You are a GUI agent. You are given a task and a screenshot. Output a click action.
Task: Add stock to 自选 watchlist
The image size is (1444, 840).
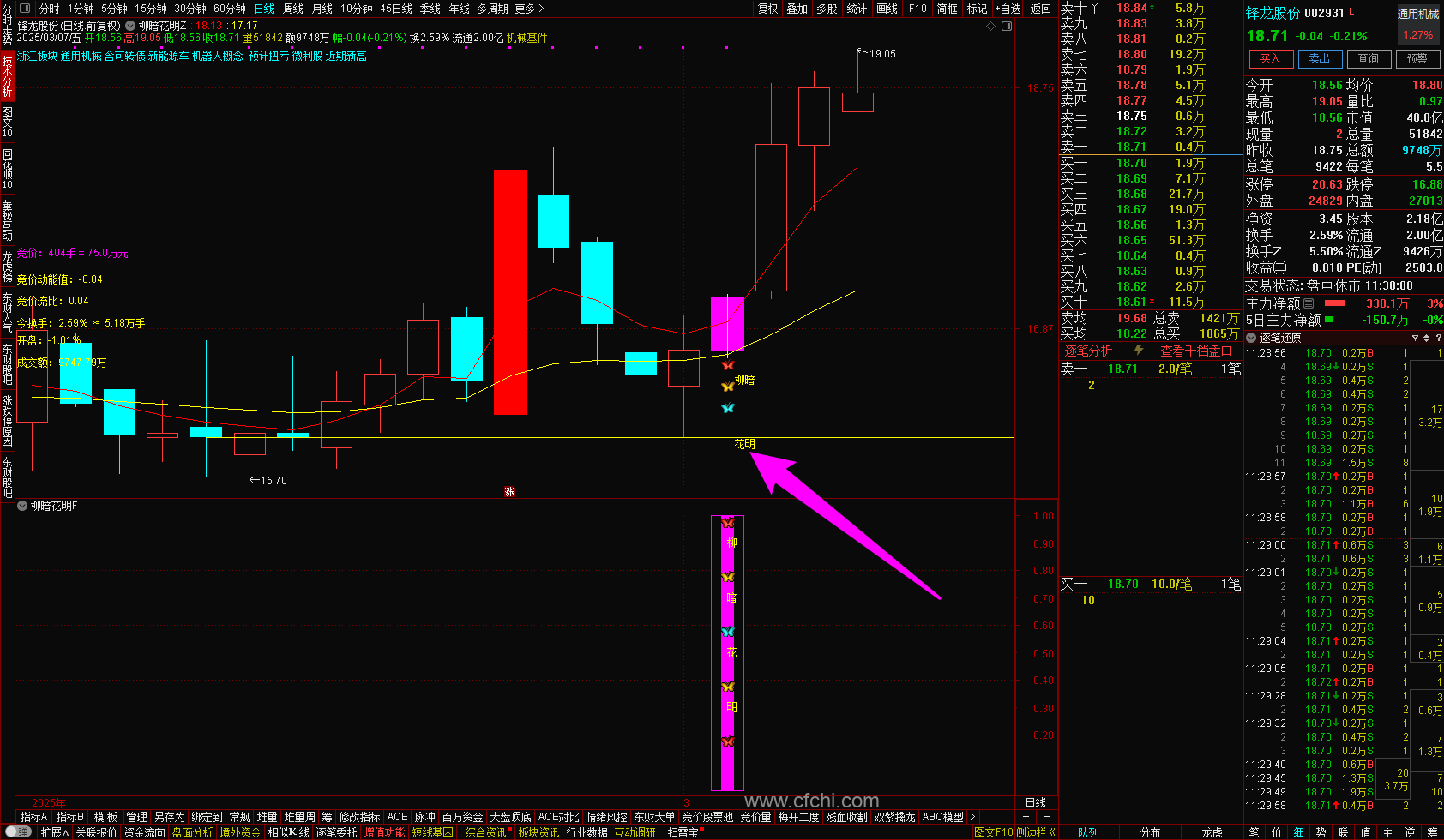tap(1008, 9)
